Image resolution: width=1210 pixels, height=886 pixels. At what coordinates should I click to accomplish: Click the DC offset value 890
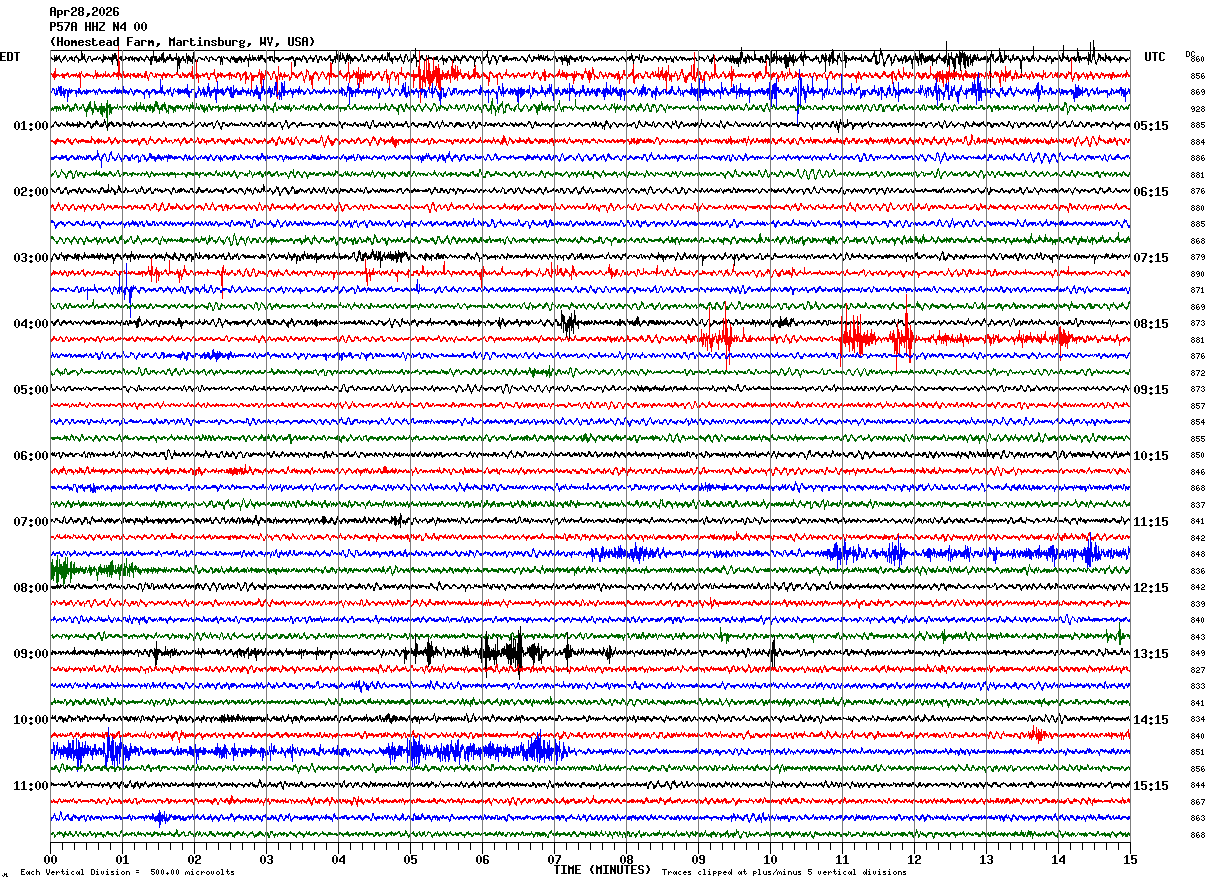pos(1197,274)
